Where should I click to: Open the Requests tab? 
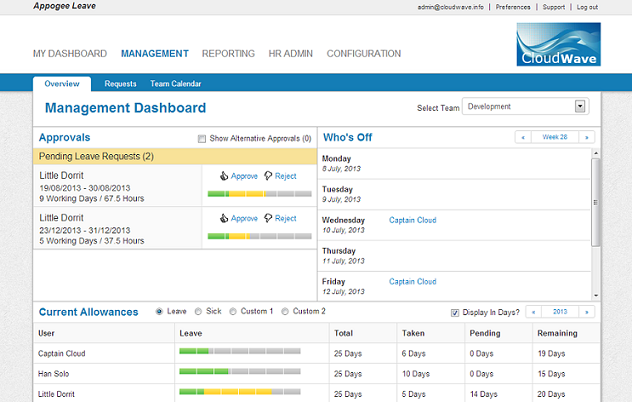(x=120, y=84)
